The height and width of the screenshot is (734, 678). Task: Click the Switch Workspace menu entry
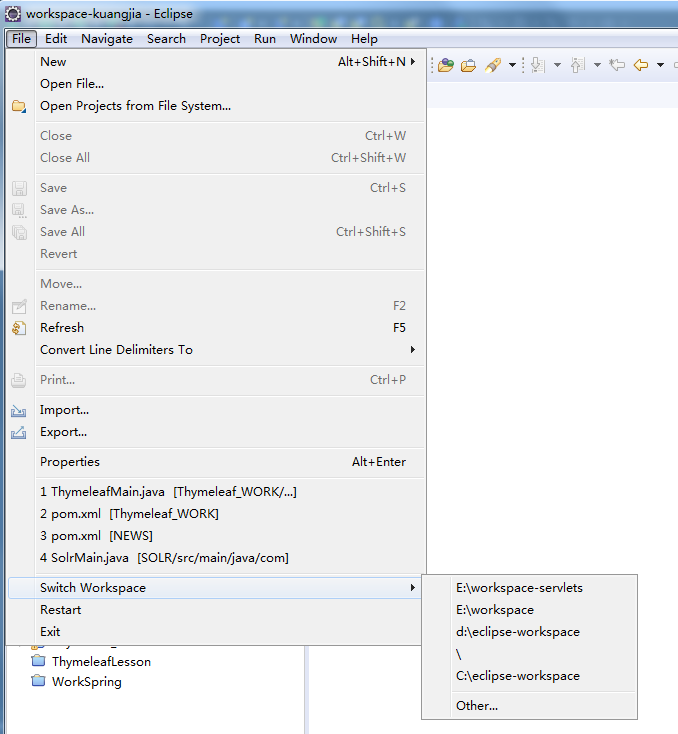[215, 587]
